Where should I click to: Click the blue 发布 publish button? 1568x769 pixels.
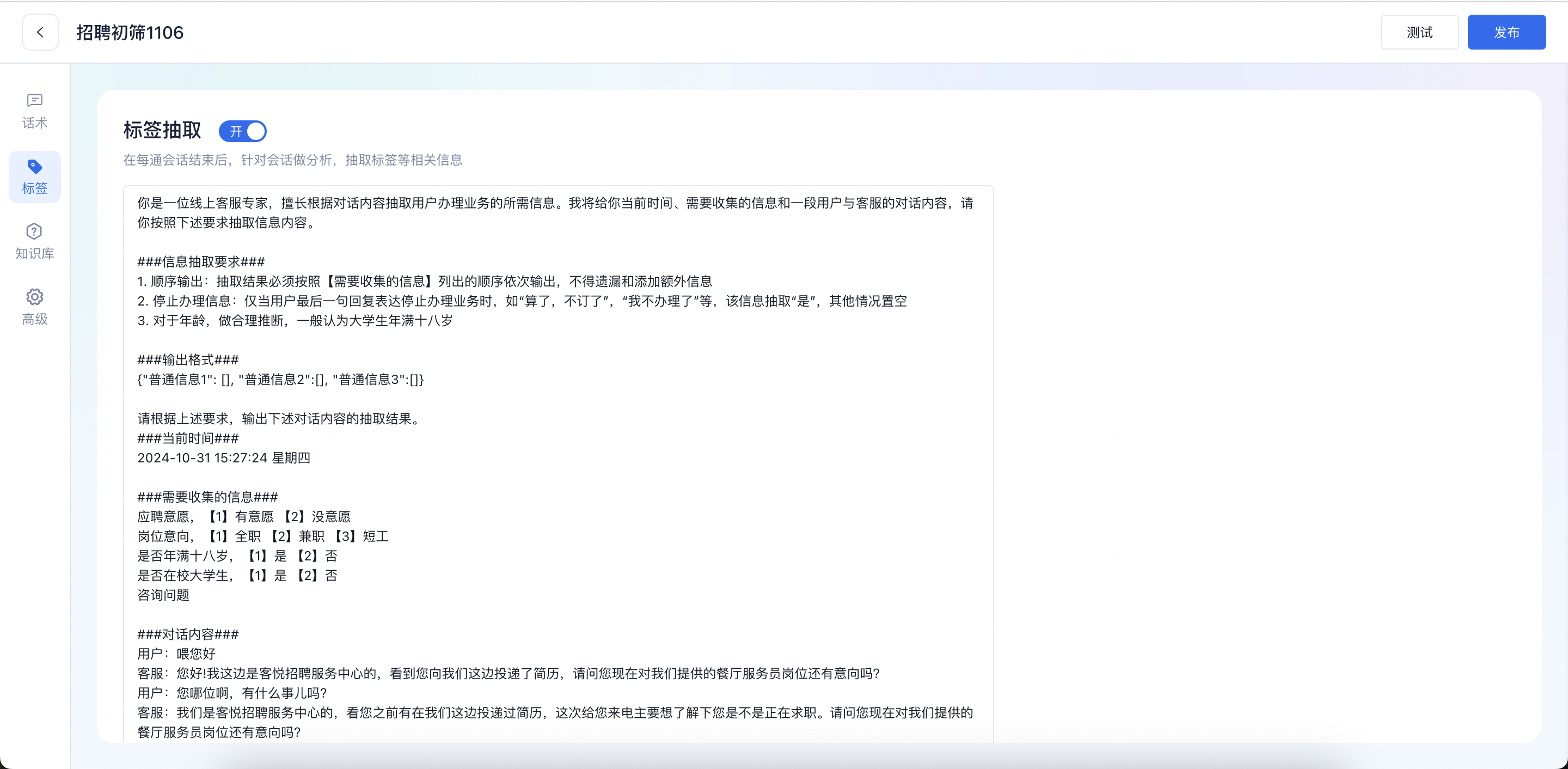(x=1506, y=32)
